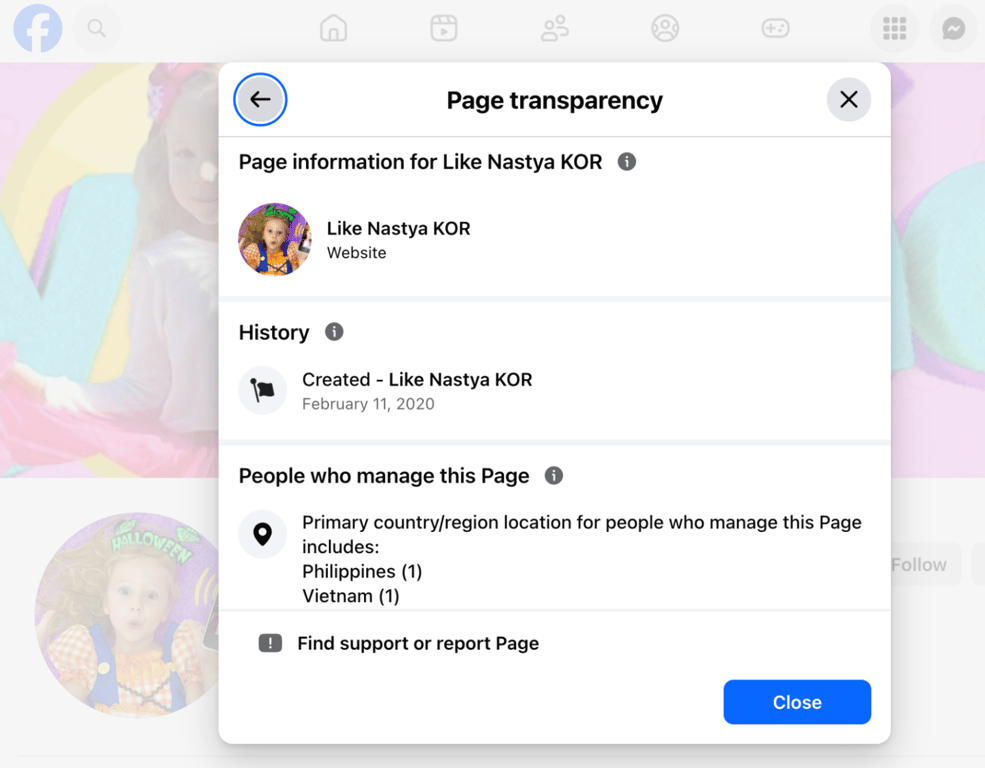Open Facebook search magnifier
The width and height of the screenshot is (985, 768).
[96, 28]
